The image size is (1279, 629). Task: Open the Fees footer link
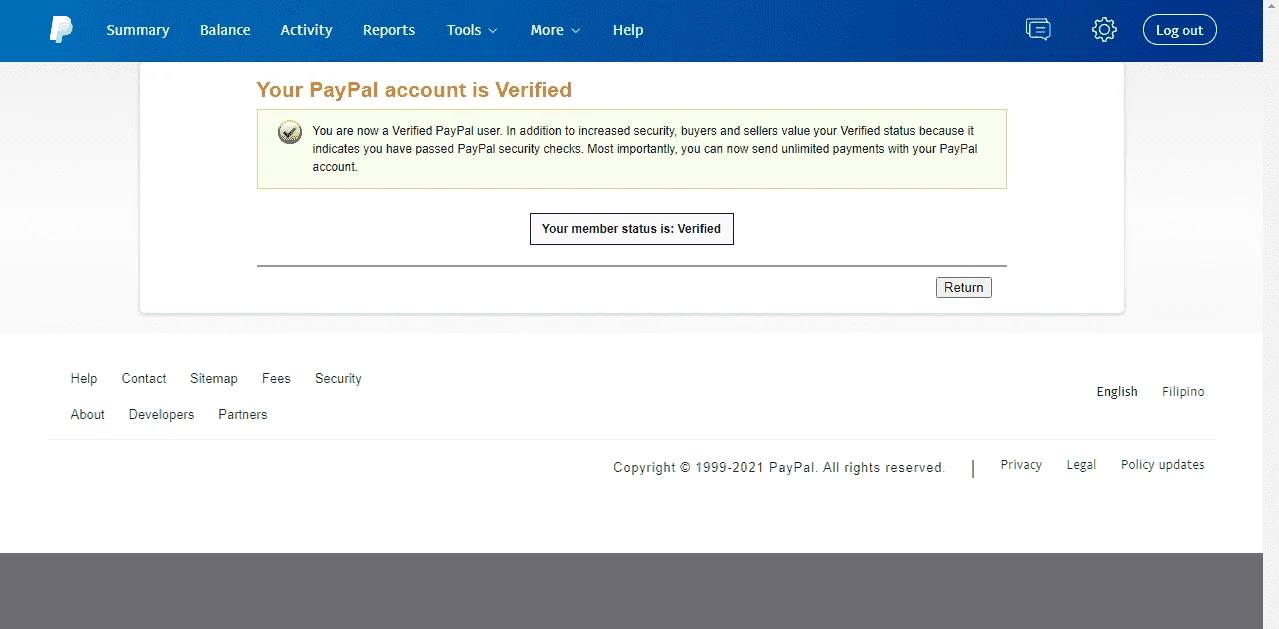click(276, 378)
